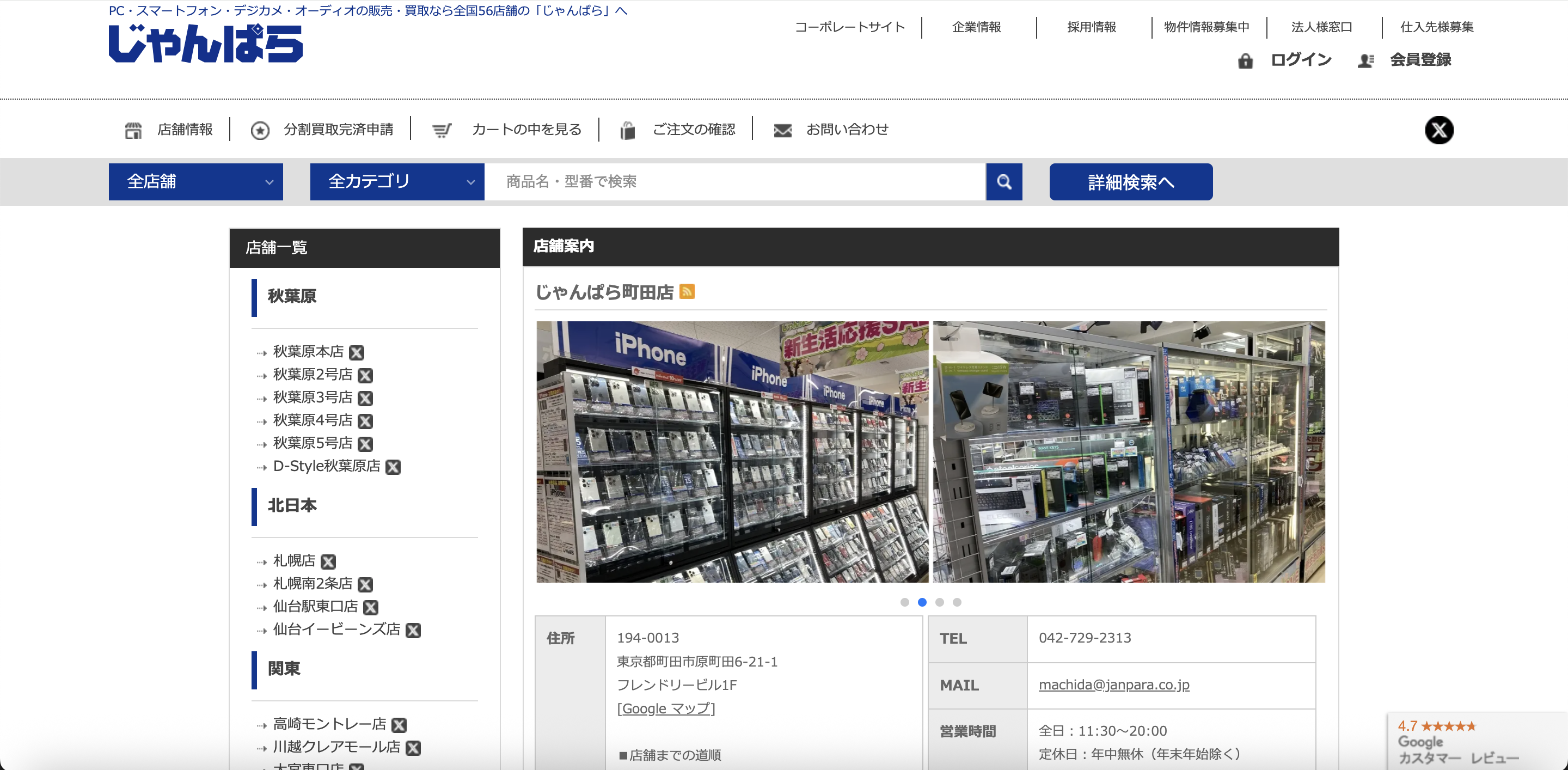Click お問い合わせ navigation link
Image resolution: width=1568 pixels, height=770 pixels.
coord(847,130)
